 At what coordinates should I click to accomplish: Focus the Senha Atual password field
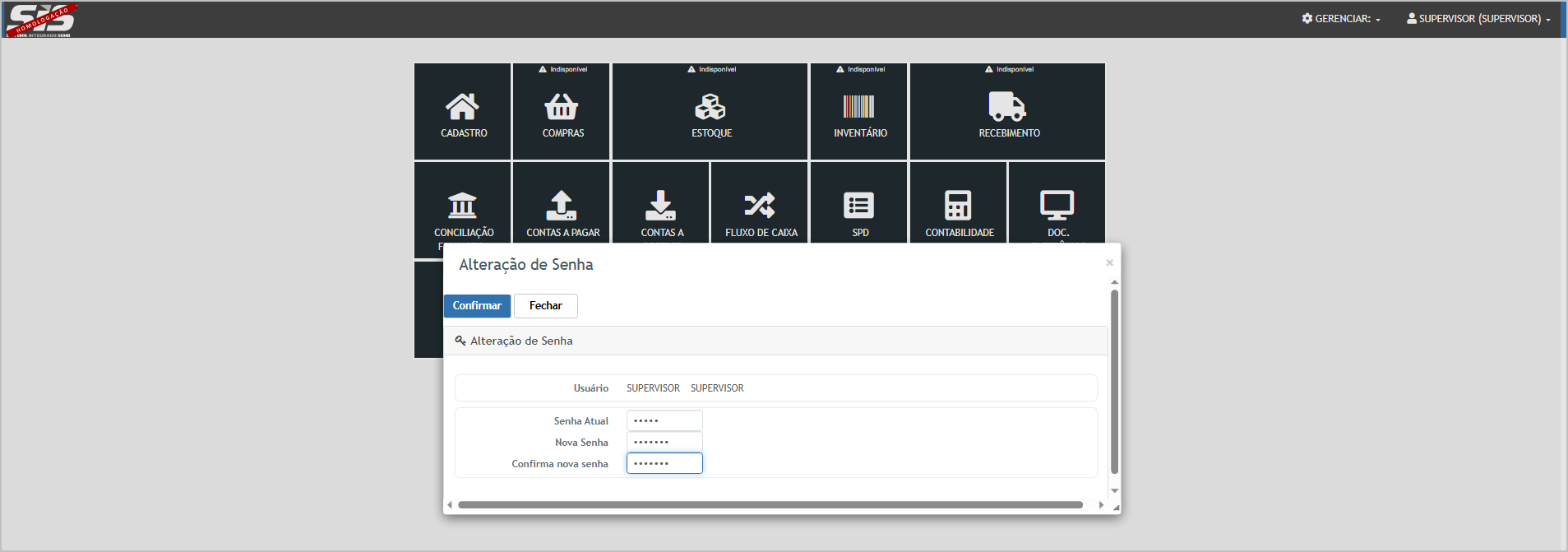pyautogui.click(x=664, y=420)
